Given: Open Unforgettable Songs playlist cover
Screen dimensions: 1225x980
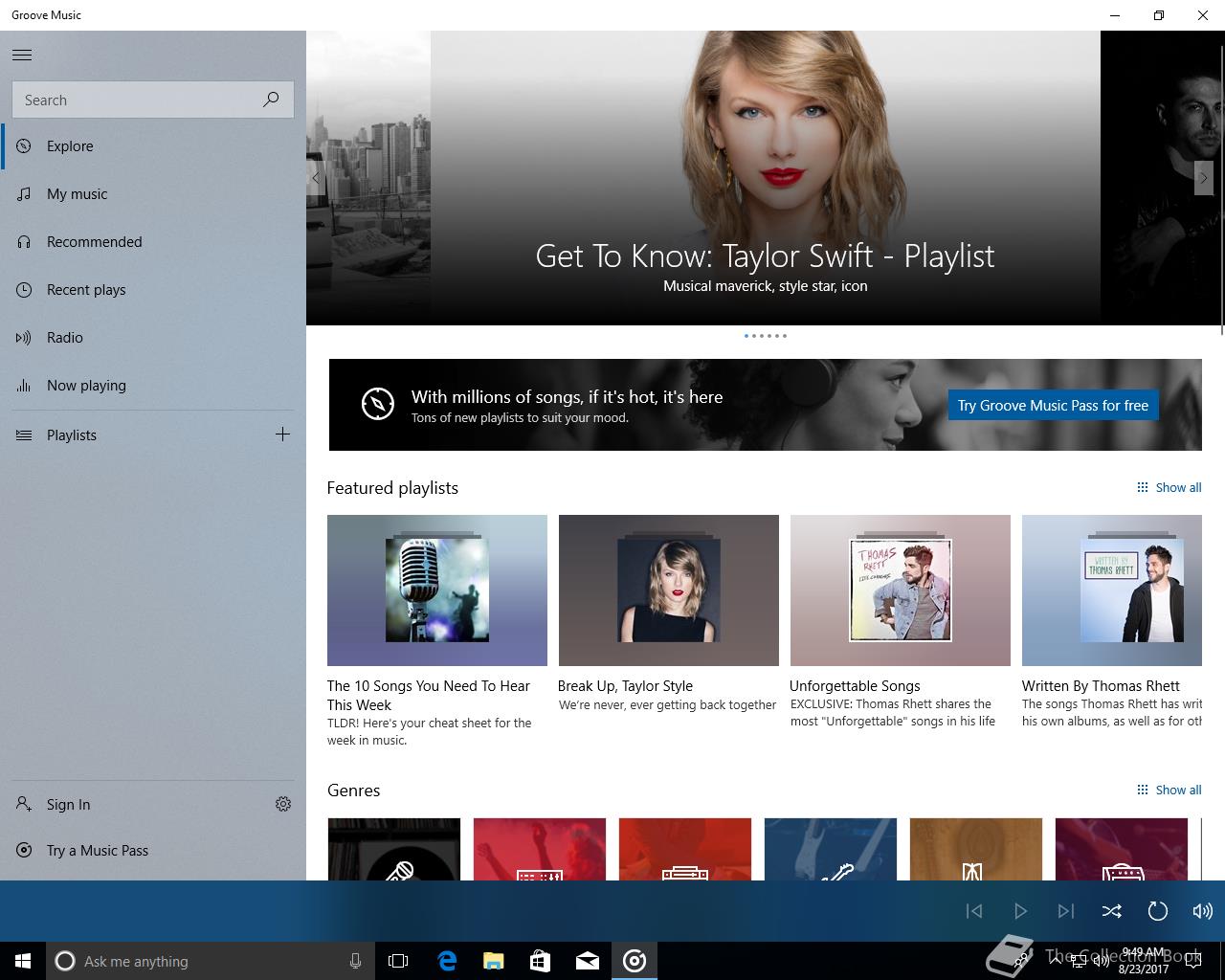Looking at the screenshot, I should [901, 590].
